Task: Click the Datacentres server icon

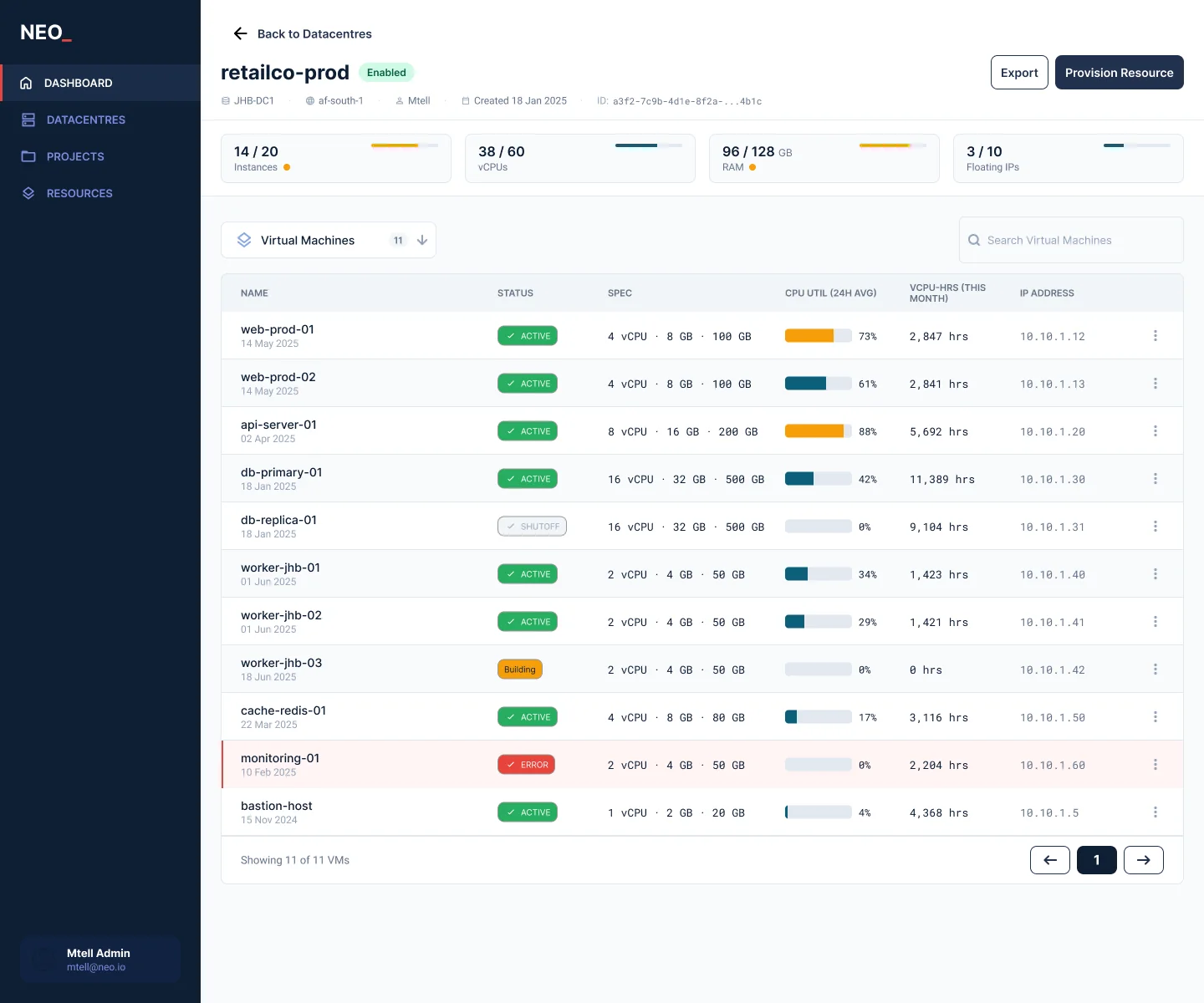Action: (x=28, y=120)
